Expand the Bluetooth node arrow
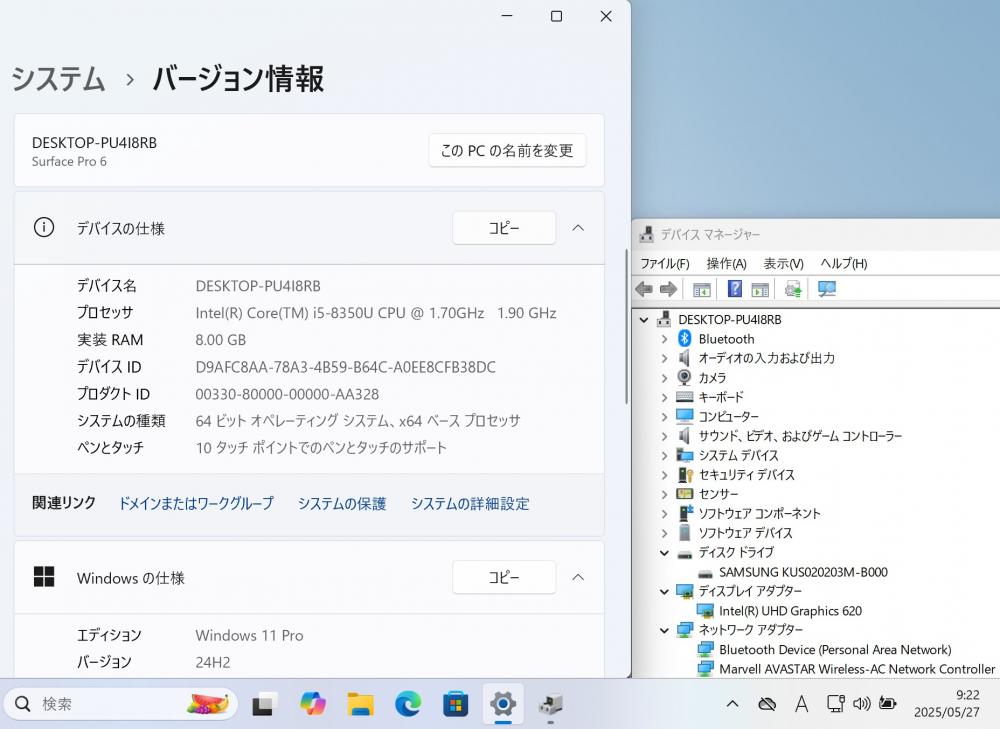 pos(665,339)
